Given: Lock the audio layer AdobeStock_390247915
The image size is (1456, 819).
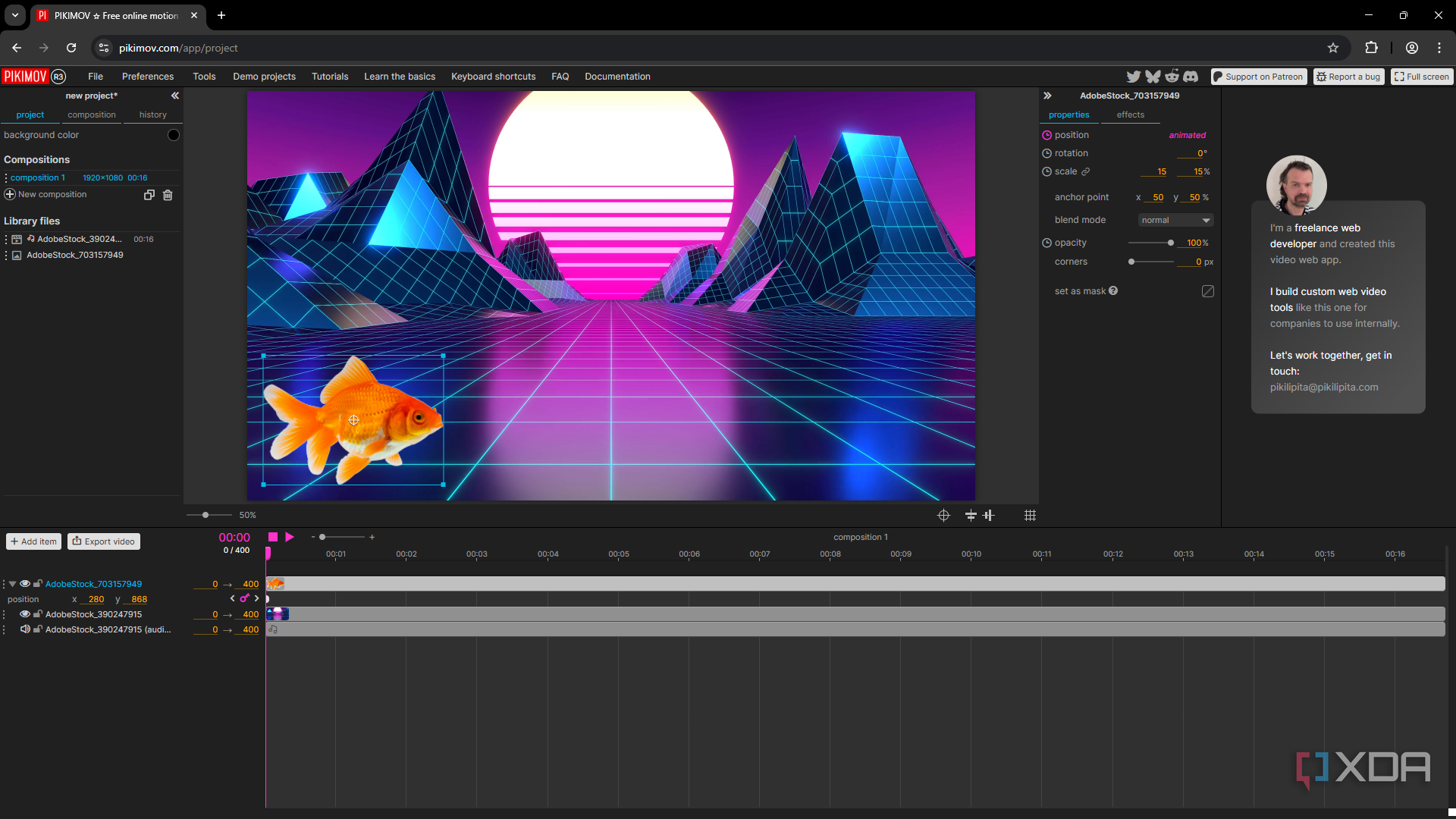Looking at the screenshot, I should pos(37,629).
